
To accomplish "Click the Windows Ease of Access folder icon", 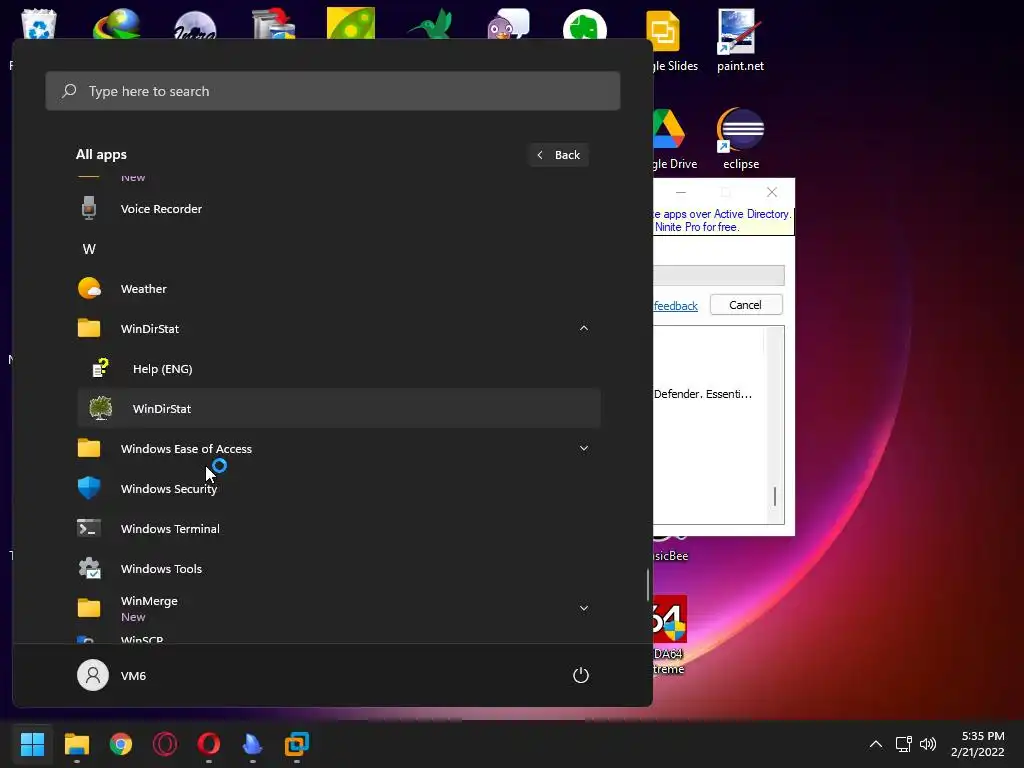I will coord(89,448).
